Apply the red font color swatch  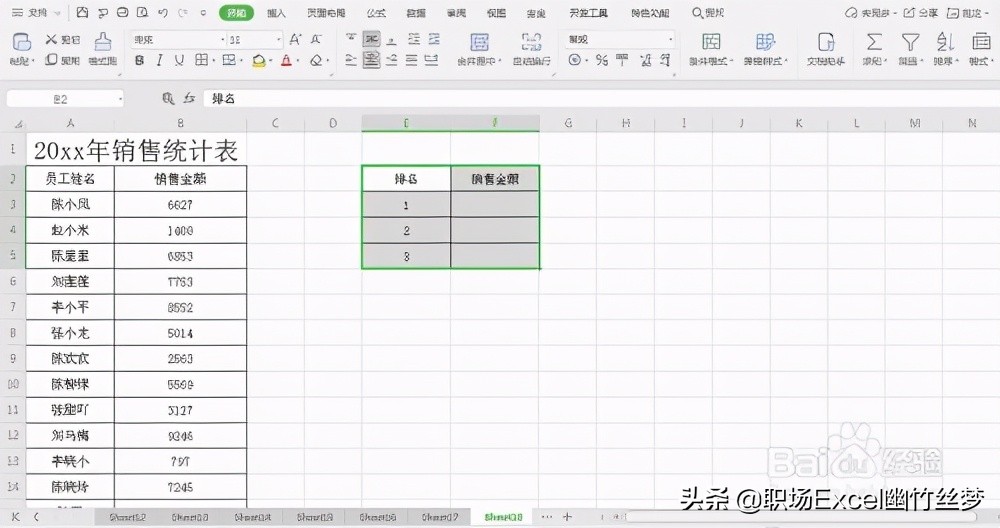(x=286, y=61)
